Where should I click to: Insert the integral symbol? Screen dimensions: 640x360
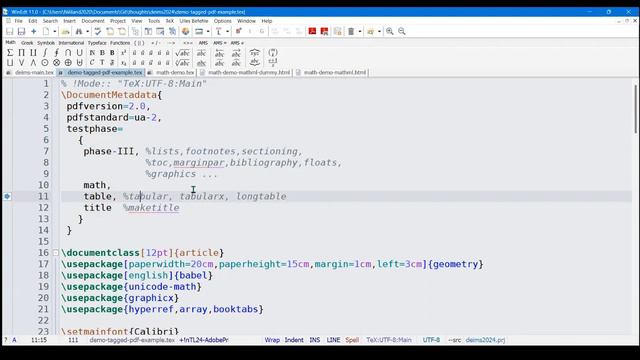(45, 53)
